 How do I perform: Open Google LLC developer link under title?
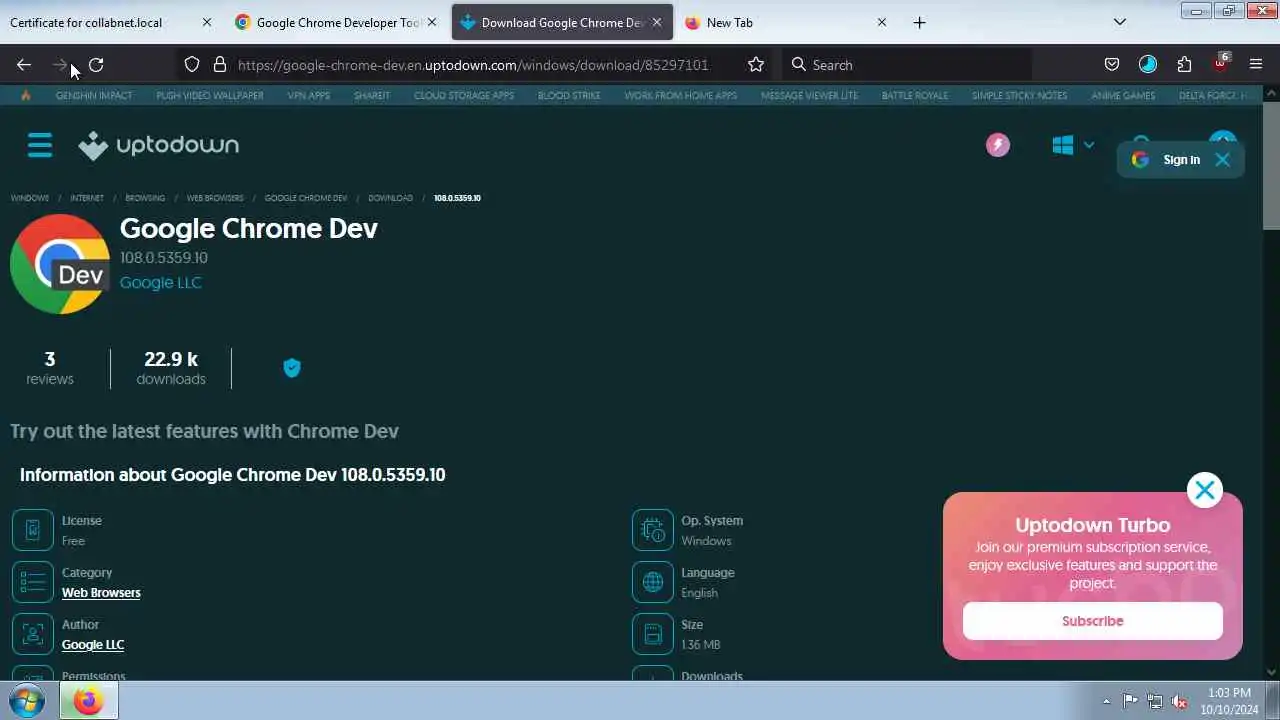[x=161, y=283]
